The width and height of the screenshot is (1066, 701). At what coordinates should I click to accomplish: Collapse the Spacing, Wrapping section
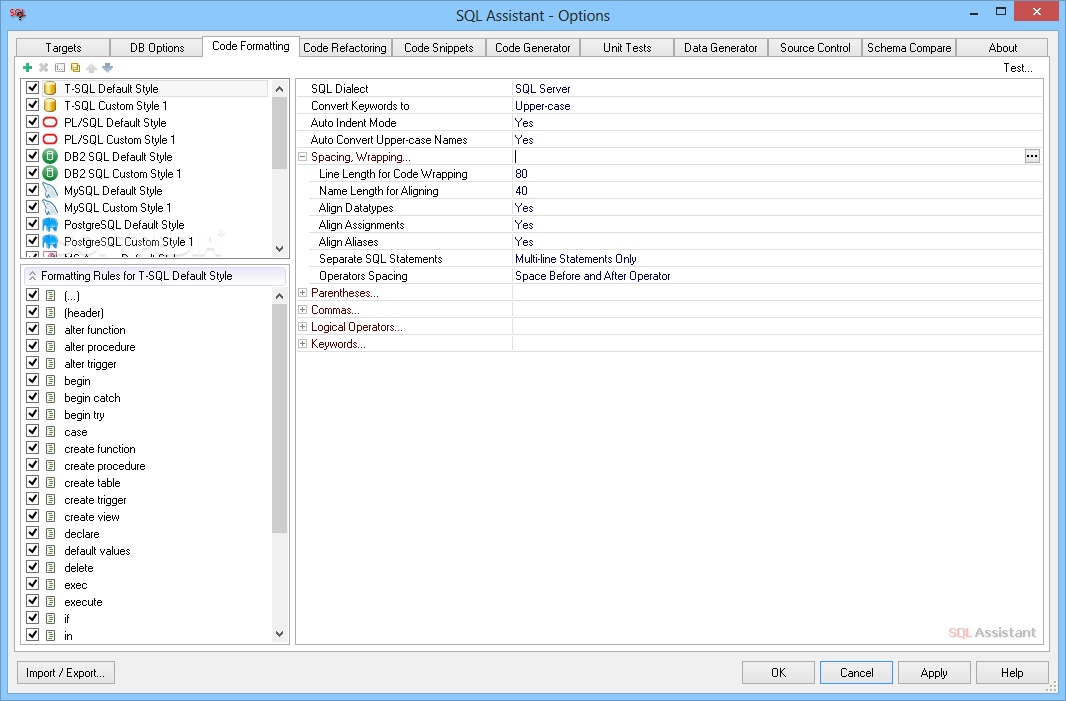(303, 156)
